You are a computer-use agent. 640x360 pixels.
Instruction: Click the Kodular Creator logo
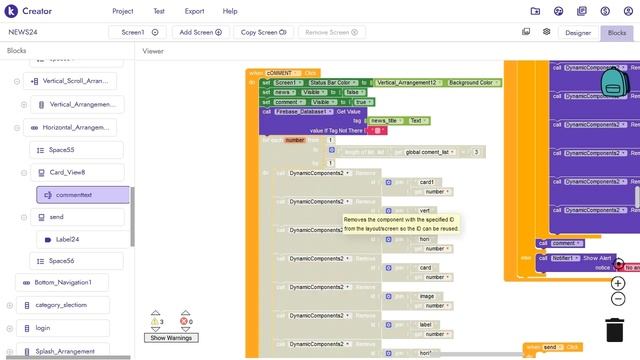click(11, 11)
